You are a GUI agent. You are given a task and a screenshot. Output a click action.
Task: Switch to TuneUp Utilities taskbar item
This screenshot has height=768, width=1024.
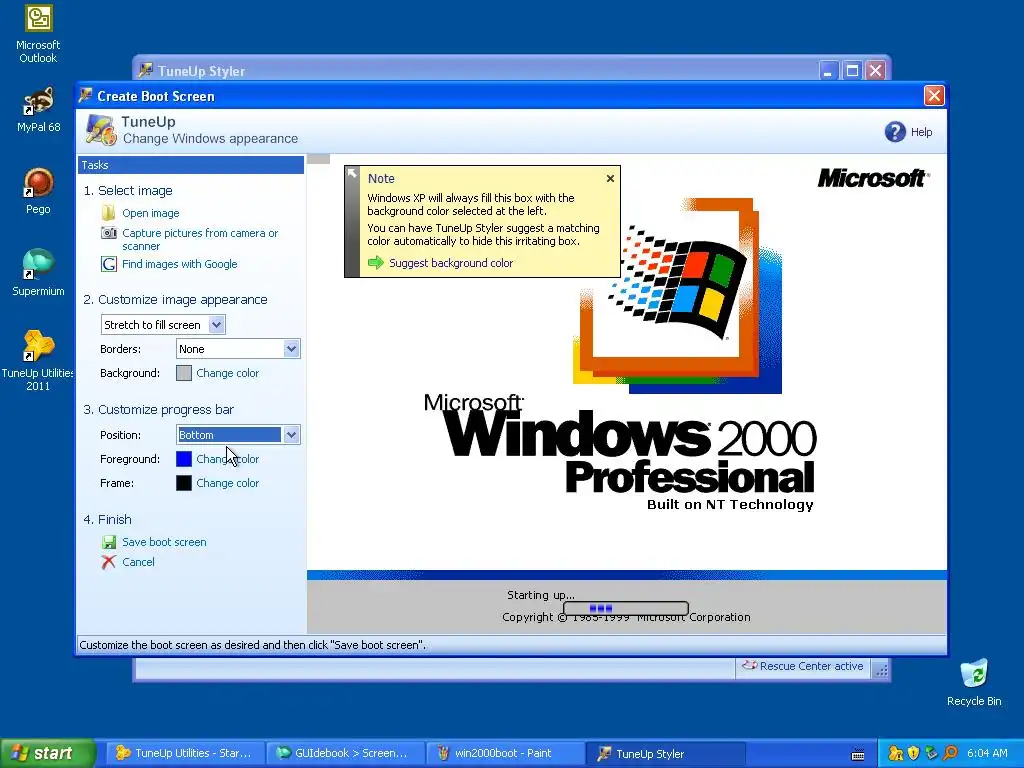tap(184, 753)
